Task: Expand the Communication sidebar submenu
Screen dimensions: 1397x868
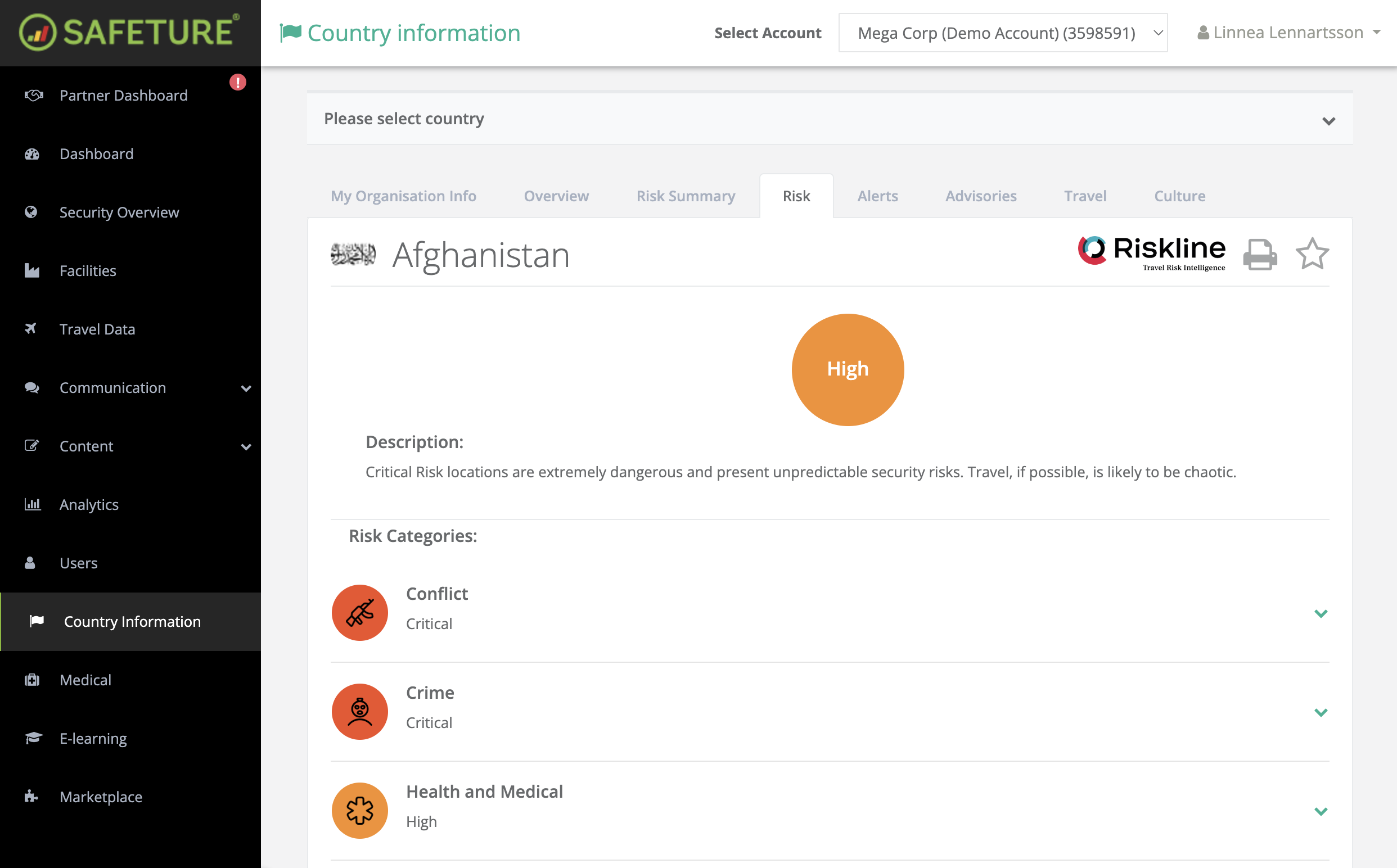Action: [x=247, y=388]
